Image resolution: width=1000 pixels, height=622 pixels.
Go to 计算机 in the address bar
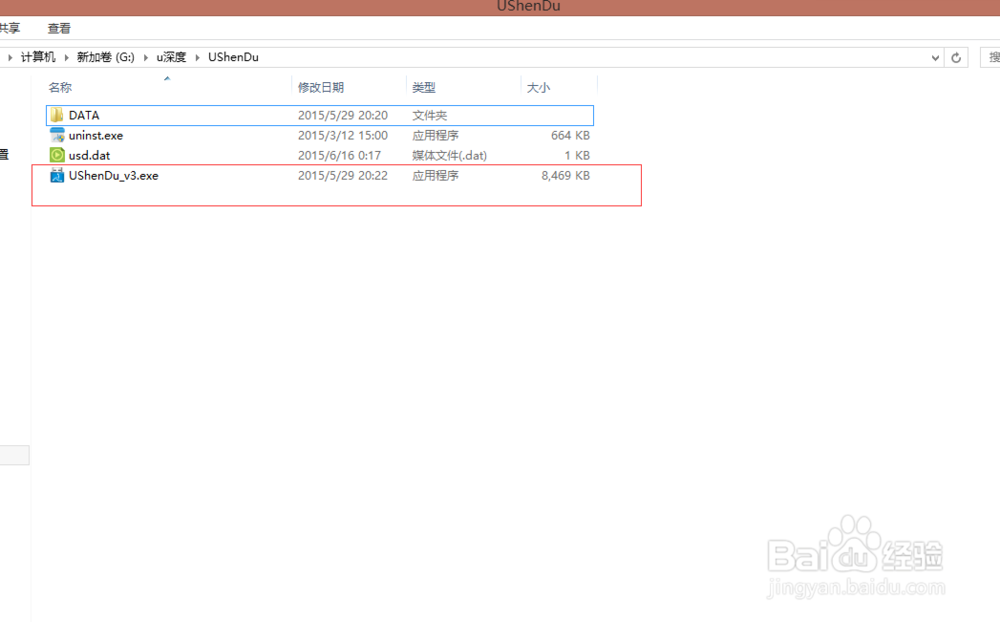coord(38,57)
